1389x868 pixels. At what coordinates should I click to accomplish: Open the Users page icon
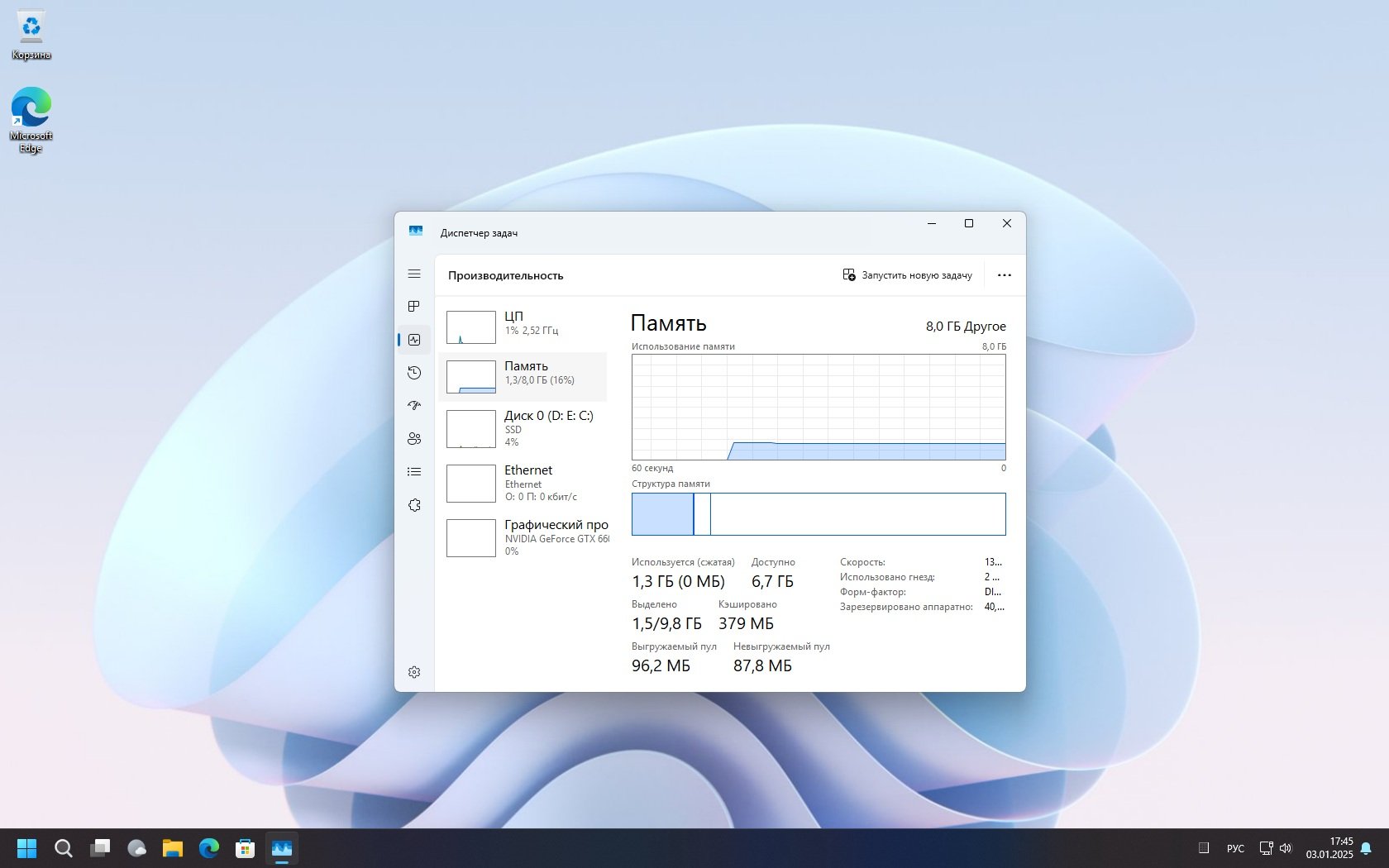point(414,439)
